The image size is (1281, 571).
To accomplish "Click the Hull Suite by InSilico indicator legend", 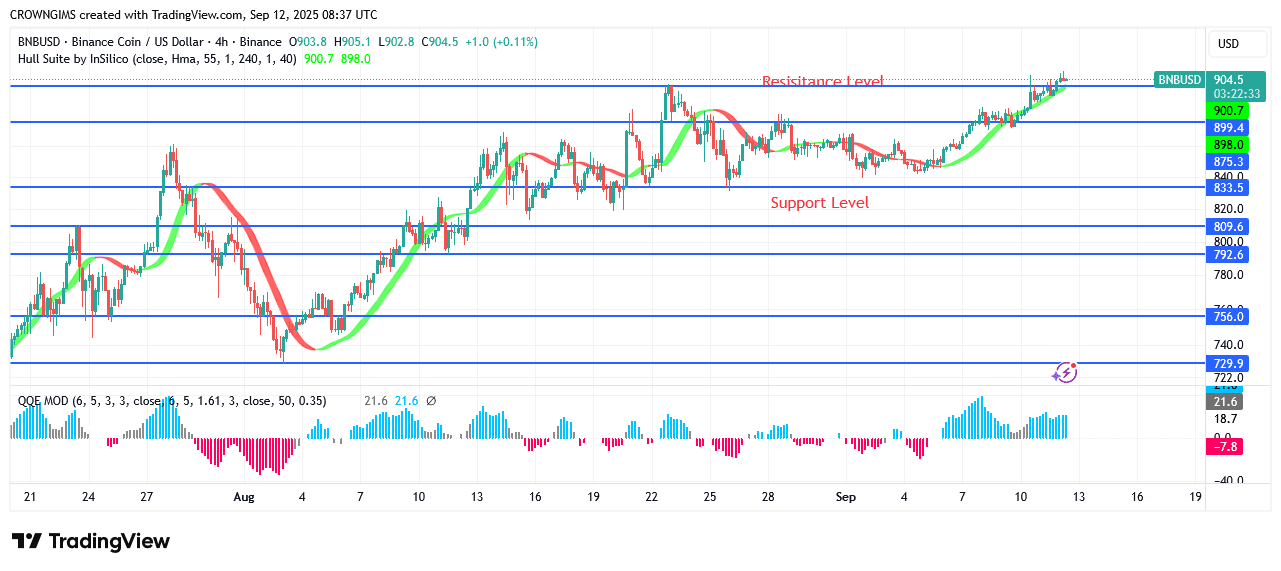I will (158, 59).
